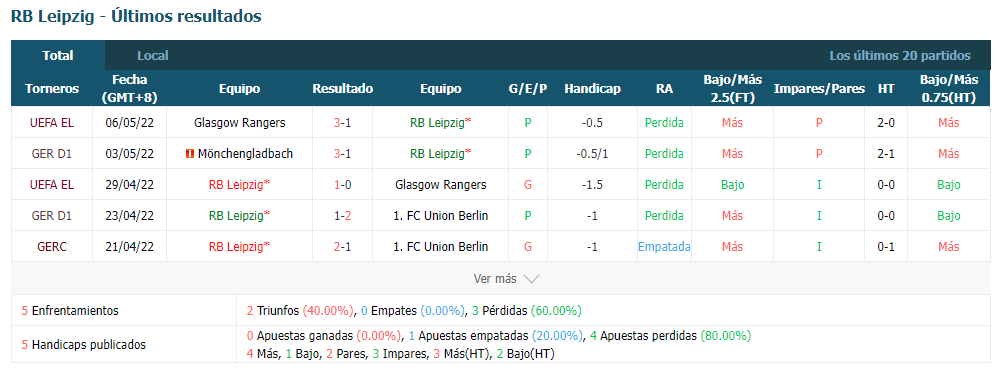Click GER D1 tournament on 03/05/22 row
The width and height of the screenshot is (1003, 371).
[x=52, y=154]
